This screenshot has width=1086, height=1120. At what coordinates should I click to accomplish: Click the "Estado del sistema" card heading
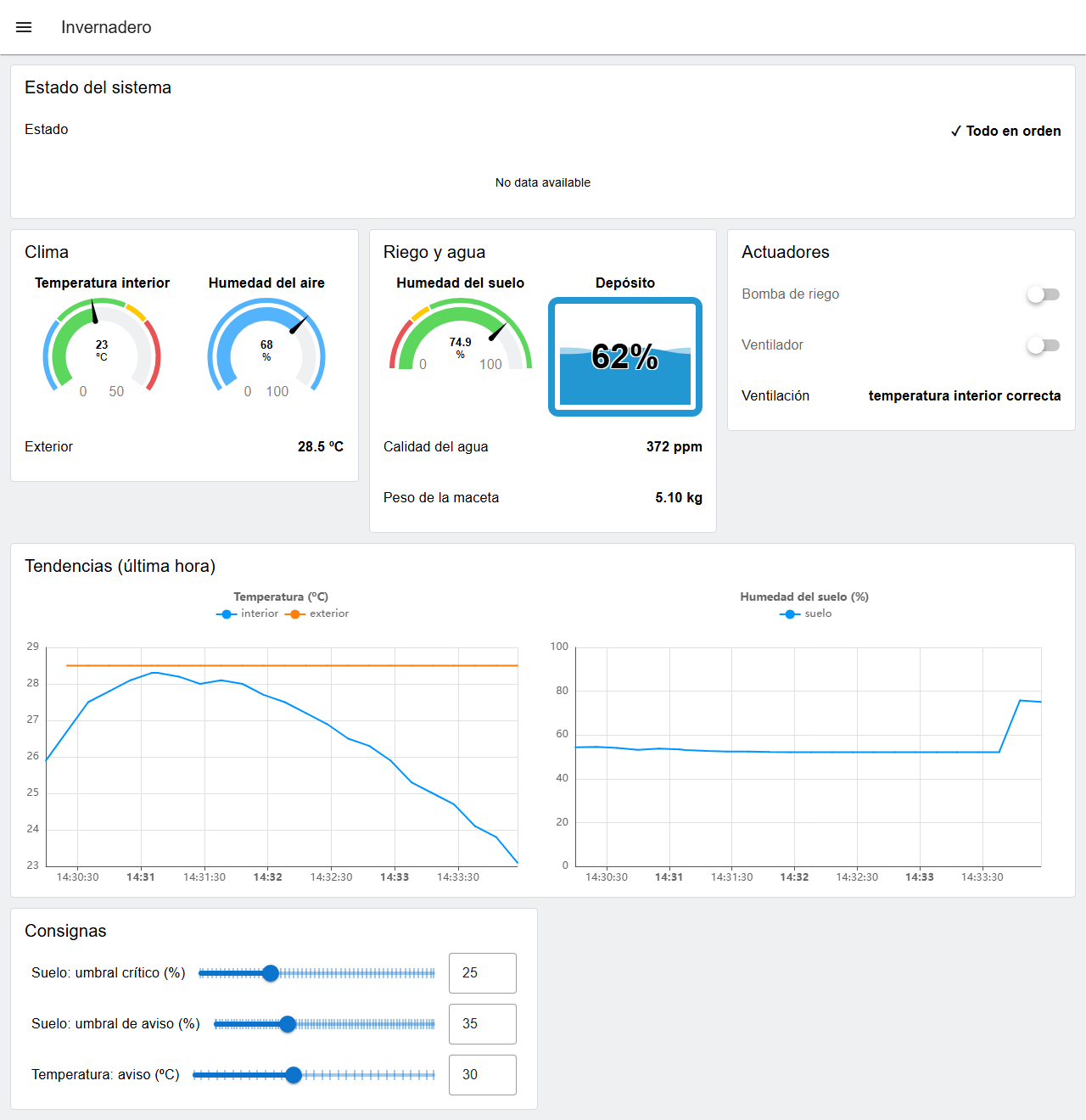98,87
